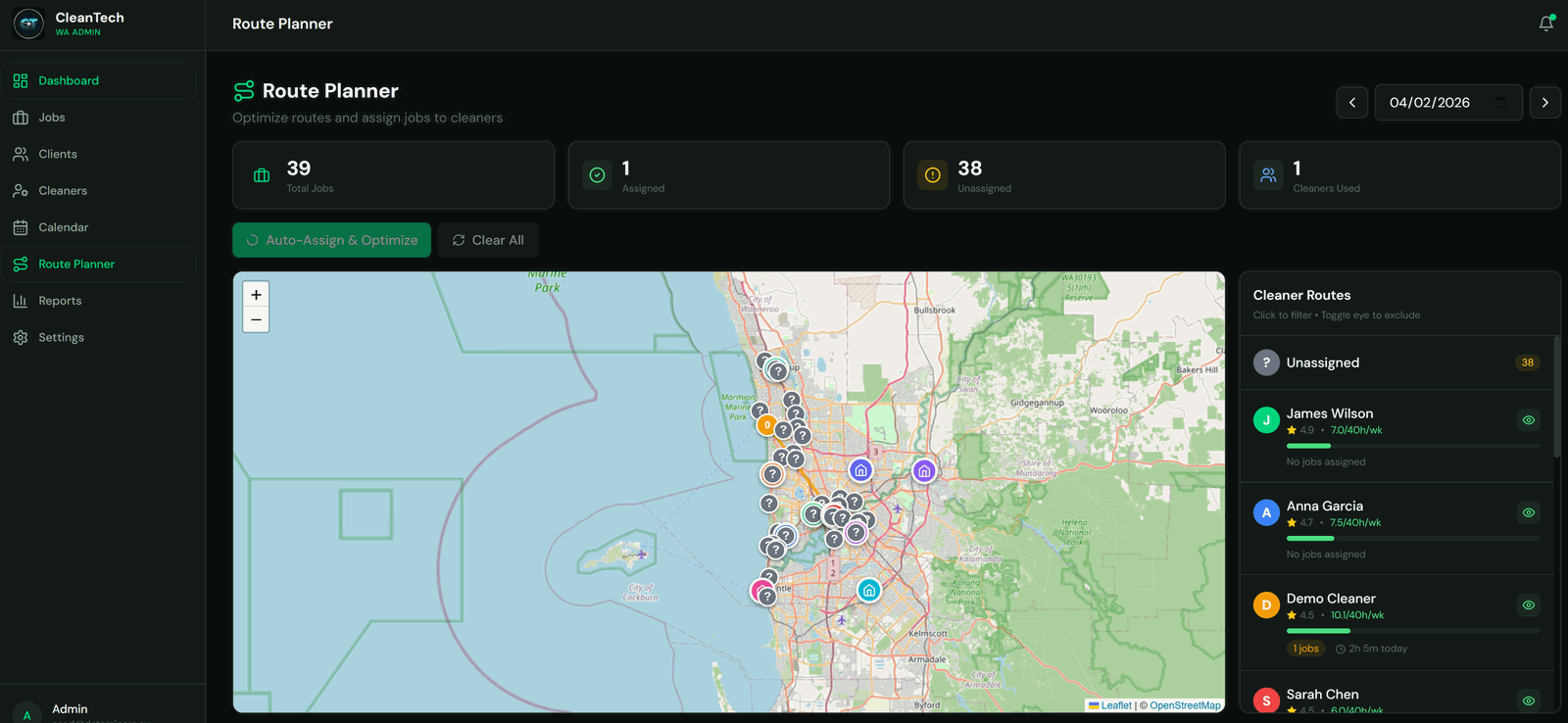1568x723 pixels.
Task: Click the CleanTech logo icon
Action: (28, 24)
